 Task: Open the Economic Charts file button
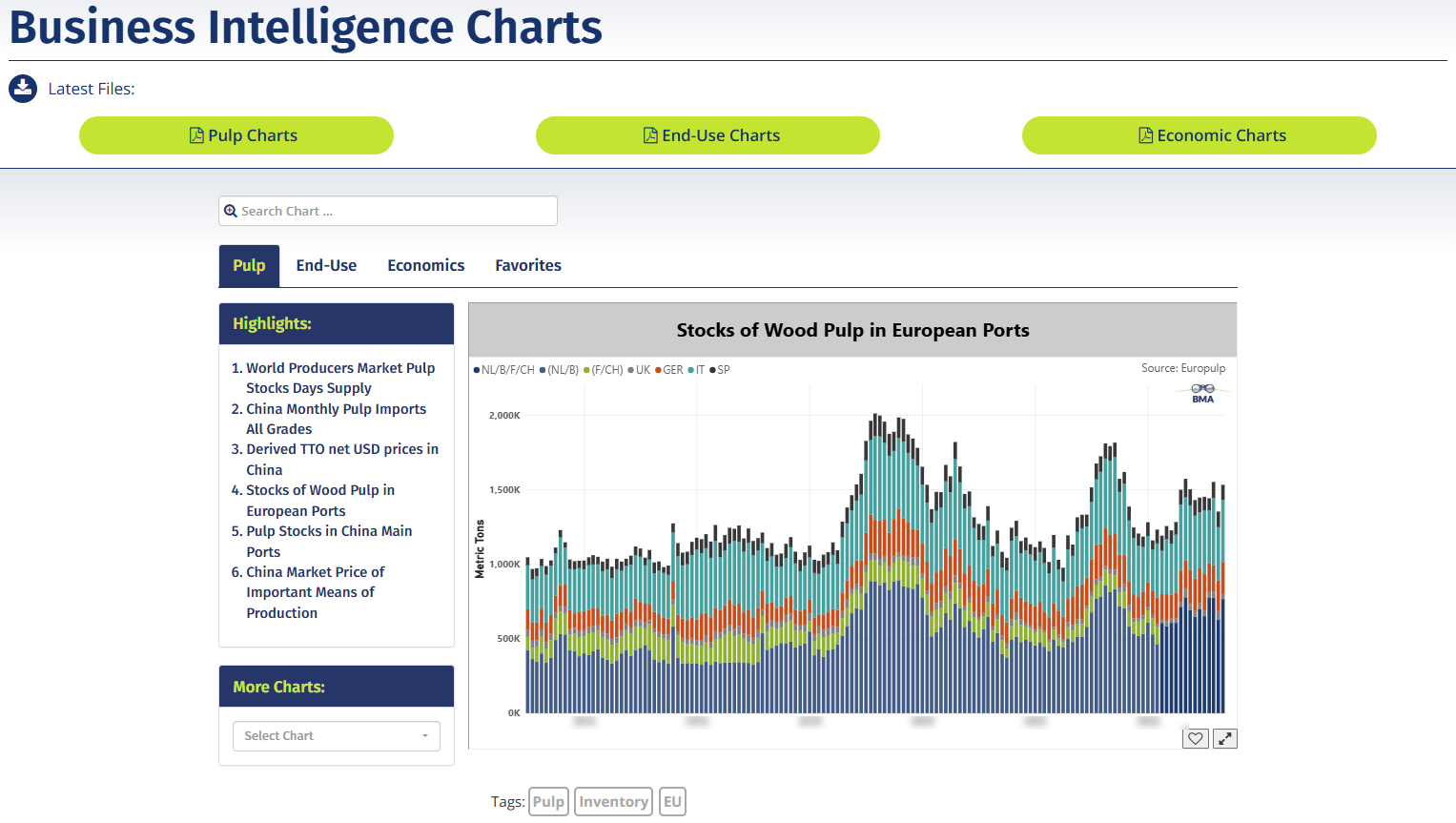[1199, 135]
